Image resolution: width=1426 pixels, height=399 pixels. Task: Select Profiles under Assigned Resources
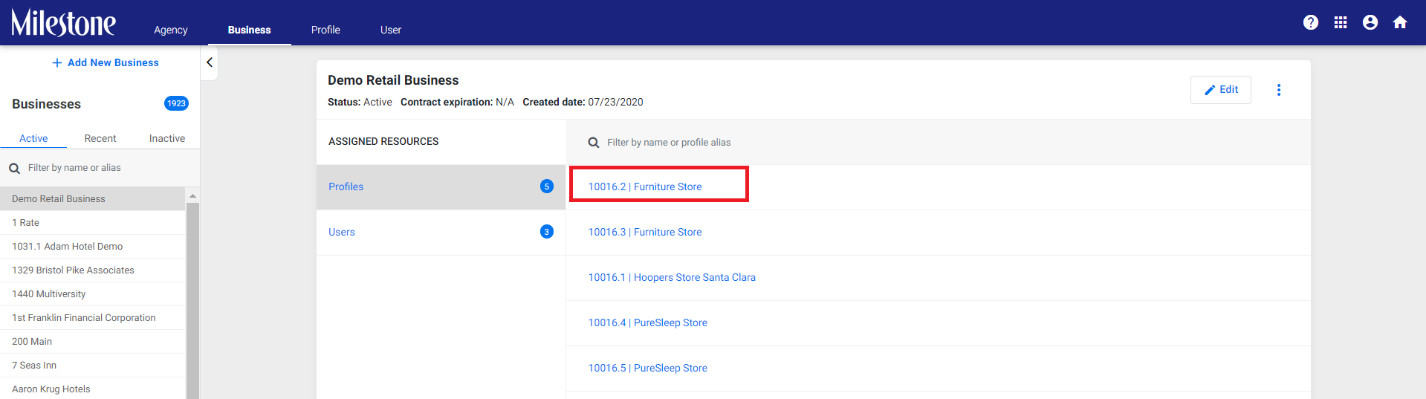(441, 186)
